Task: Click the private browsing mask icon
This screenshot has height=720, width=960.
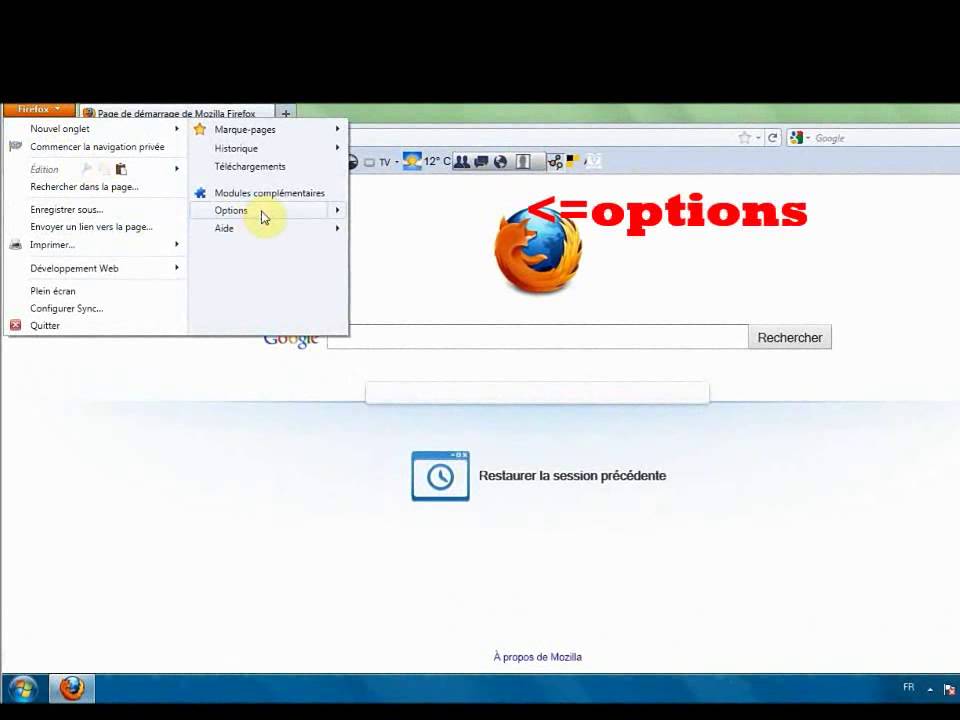Action: point(16,146)
